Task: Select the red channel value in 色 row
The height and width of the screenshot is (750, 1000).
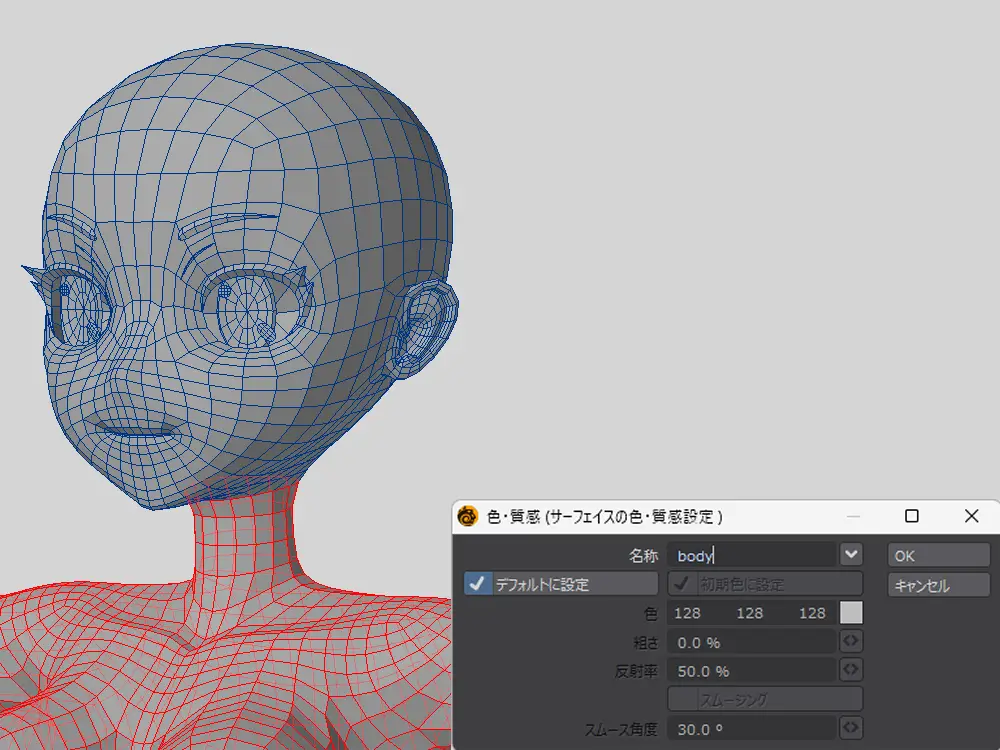Action: tap(688, 613)
